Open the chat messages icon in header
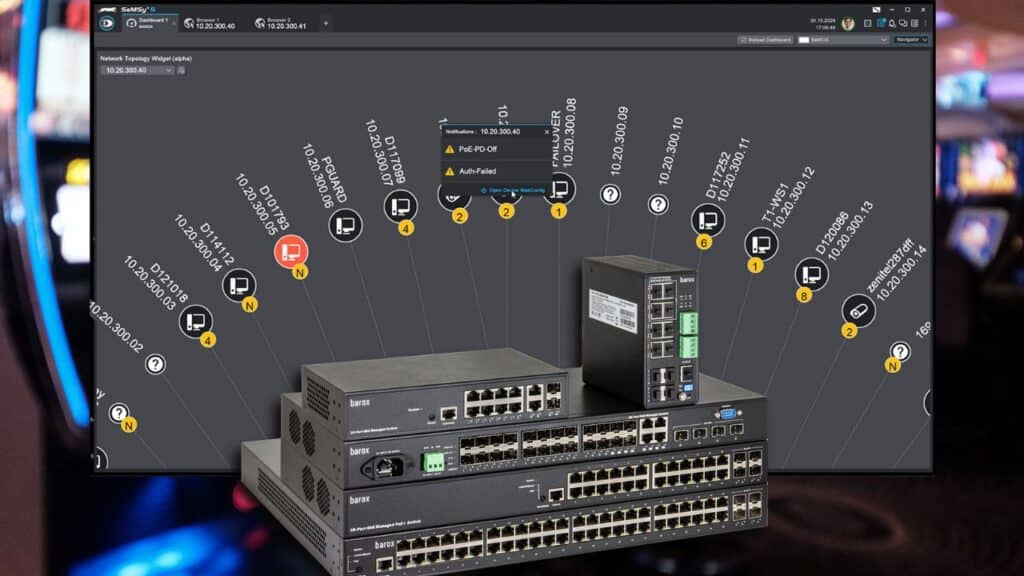 coord(904,22)
